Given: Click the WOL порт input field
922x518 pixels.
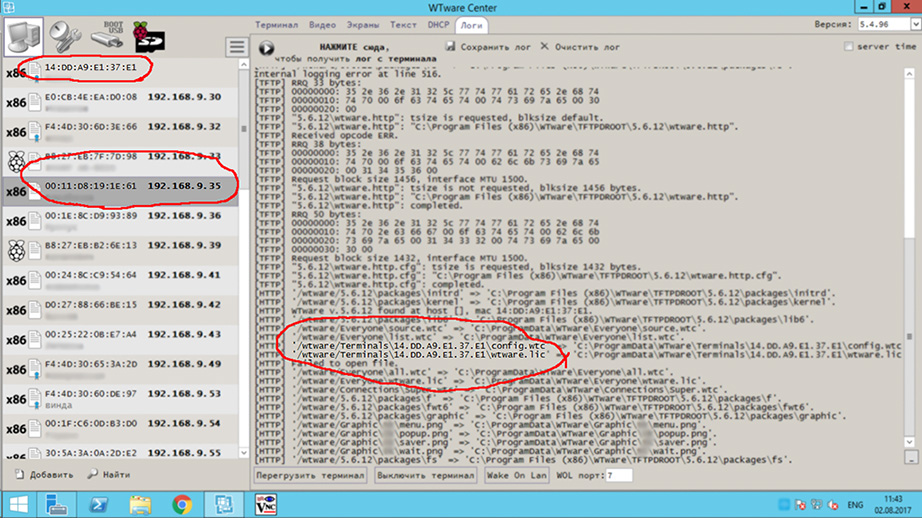Looking at the screenshot, I should point(618,475).
